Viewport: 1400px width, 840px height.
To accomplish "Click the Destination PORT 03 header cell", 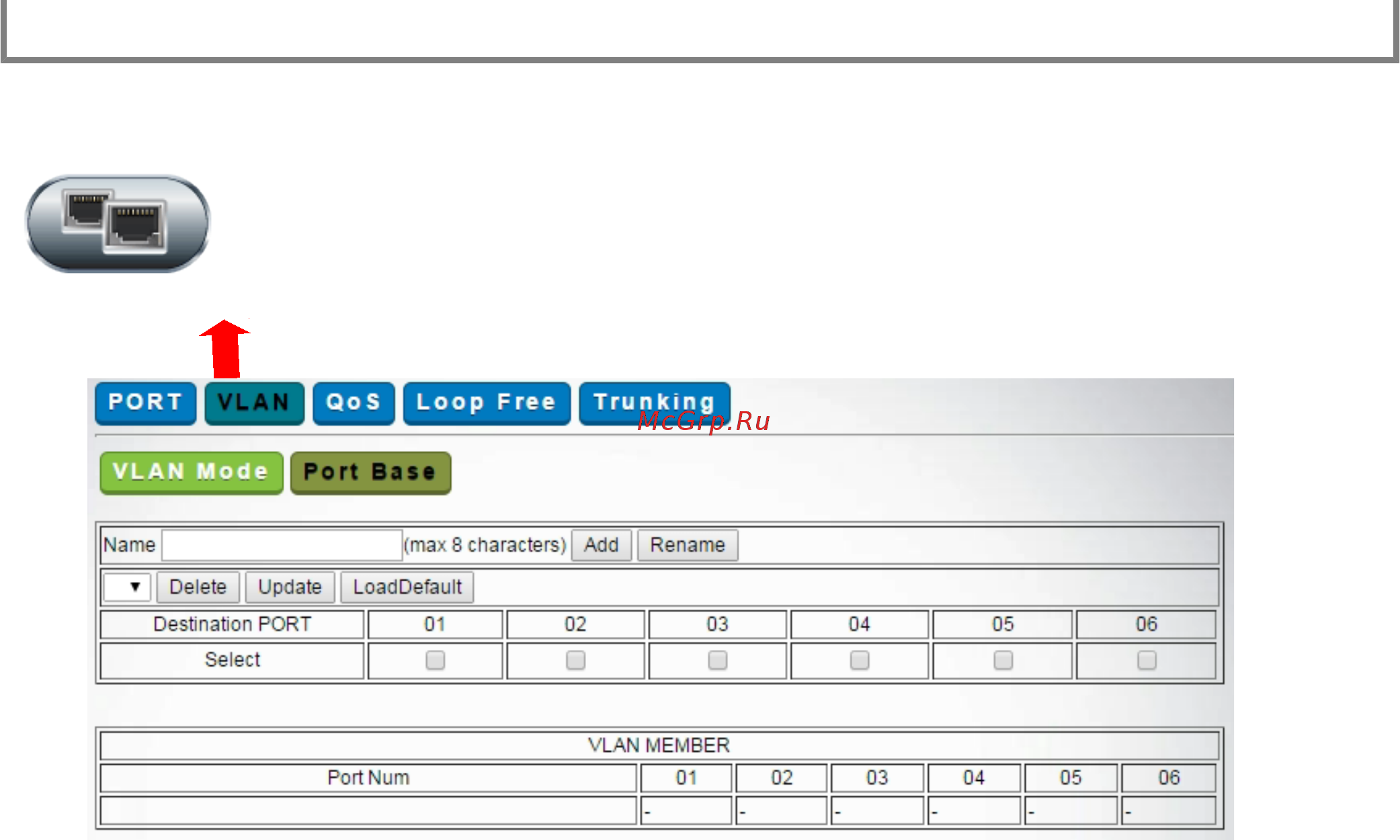I will point(718,624).
